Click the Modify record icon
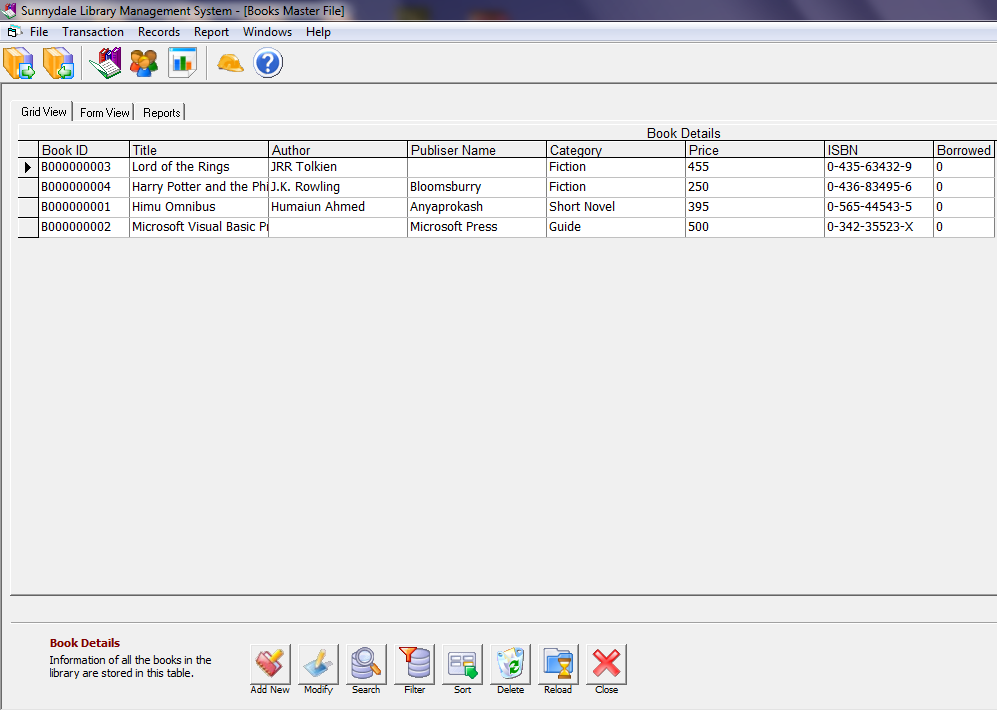The width and height of the screenshot is (997, 710). point(317,662)
